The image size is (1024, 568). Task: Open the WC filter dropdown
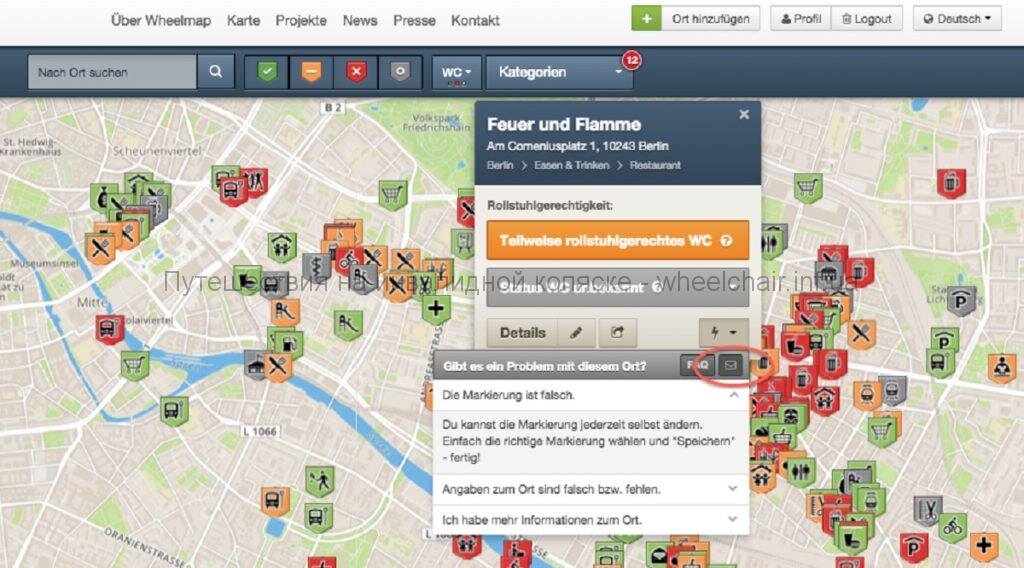point(456,72)
